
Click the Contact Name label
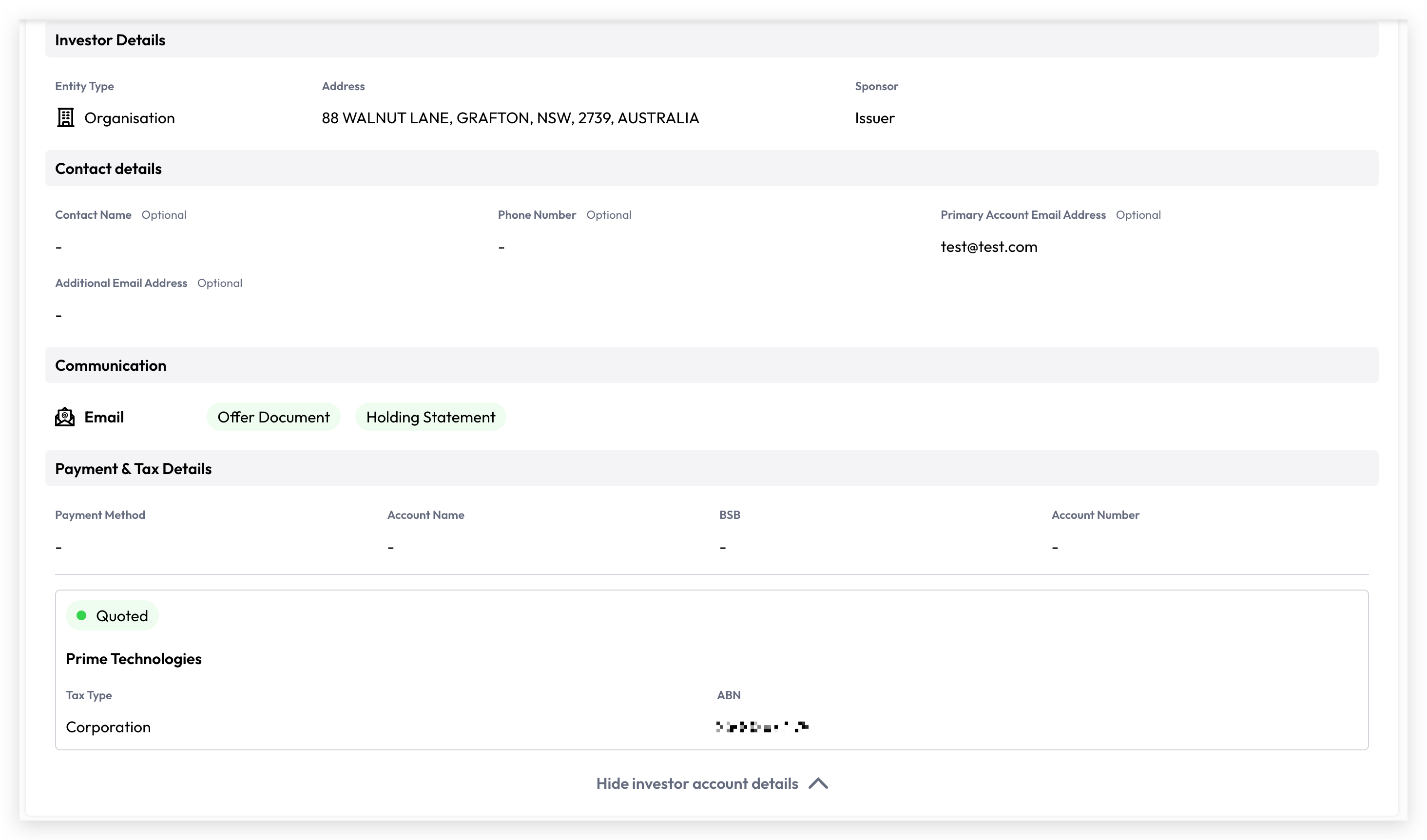click(x=94, y=215)
